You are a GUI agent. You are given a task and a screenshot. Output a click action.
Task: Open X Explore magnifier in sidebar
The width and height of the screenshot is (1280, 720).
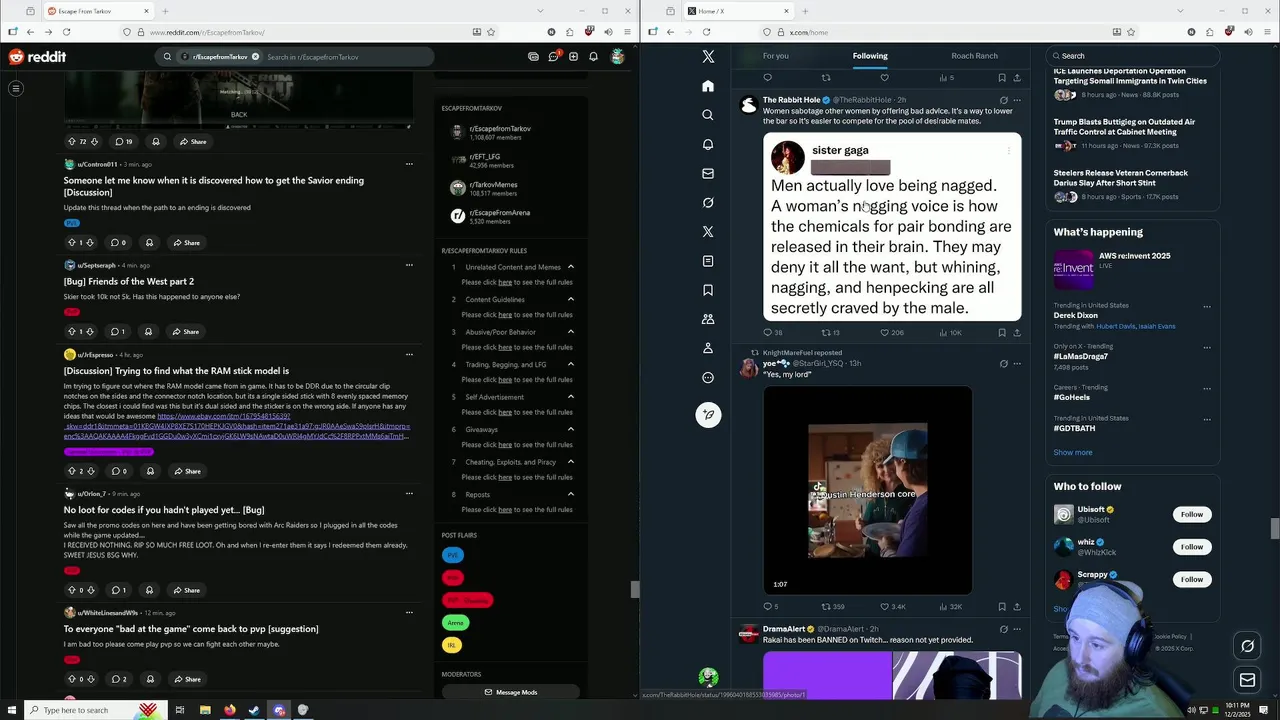tap(708, 115)
